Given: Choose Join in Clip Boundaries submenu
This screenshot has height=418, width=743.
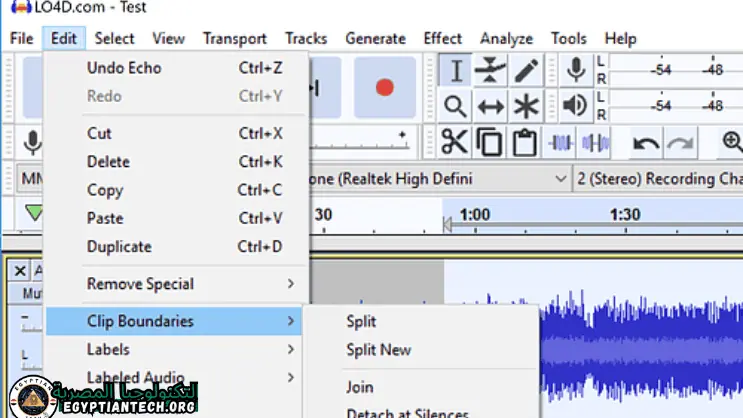Looking at the screenshot, I should 421,387.
